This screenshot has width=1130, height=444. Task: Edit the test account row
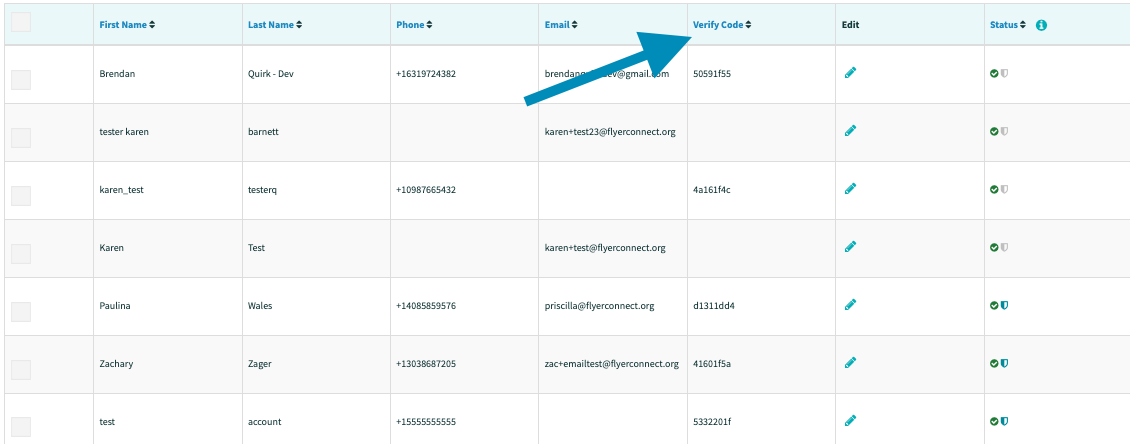coord(850,420)
